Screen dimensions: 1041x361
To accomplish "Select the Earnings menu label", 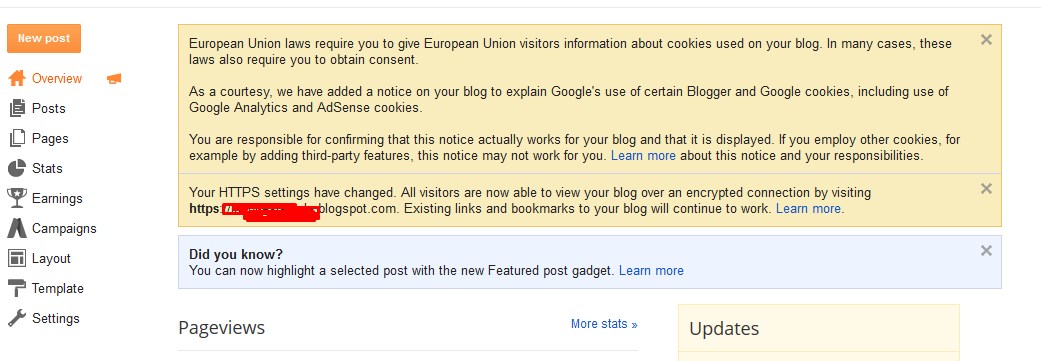I will [57, 198].
